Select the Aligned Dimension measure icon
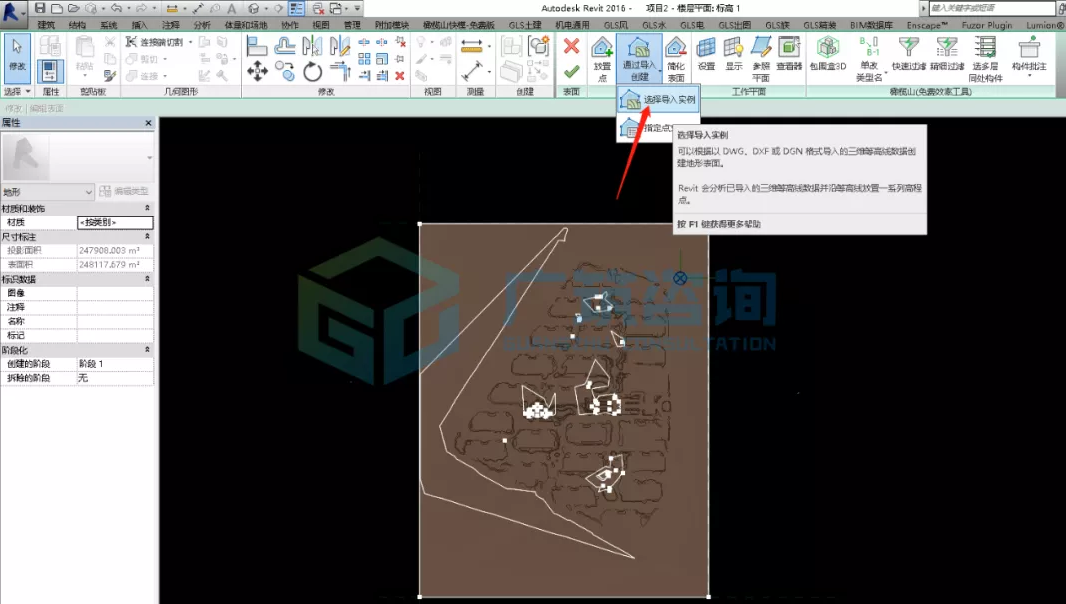The image size is (1066, 604). click(471, 46)
